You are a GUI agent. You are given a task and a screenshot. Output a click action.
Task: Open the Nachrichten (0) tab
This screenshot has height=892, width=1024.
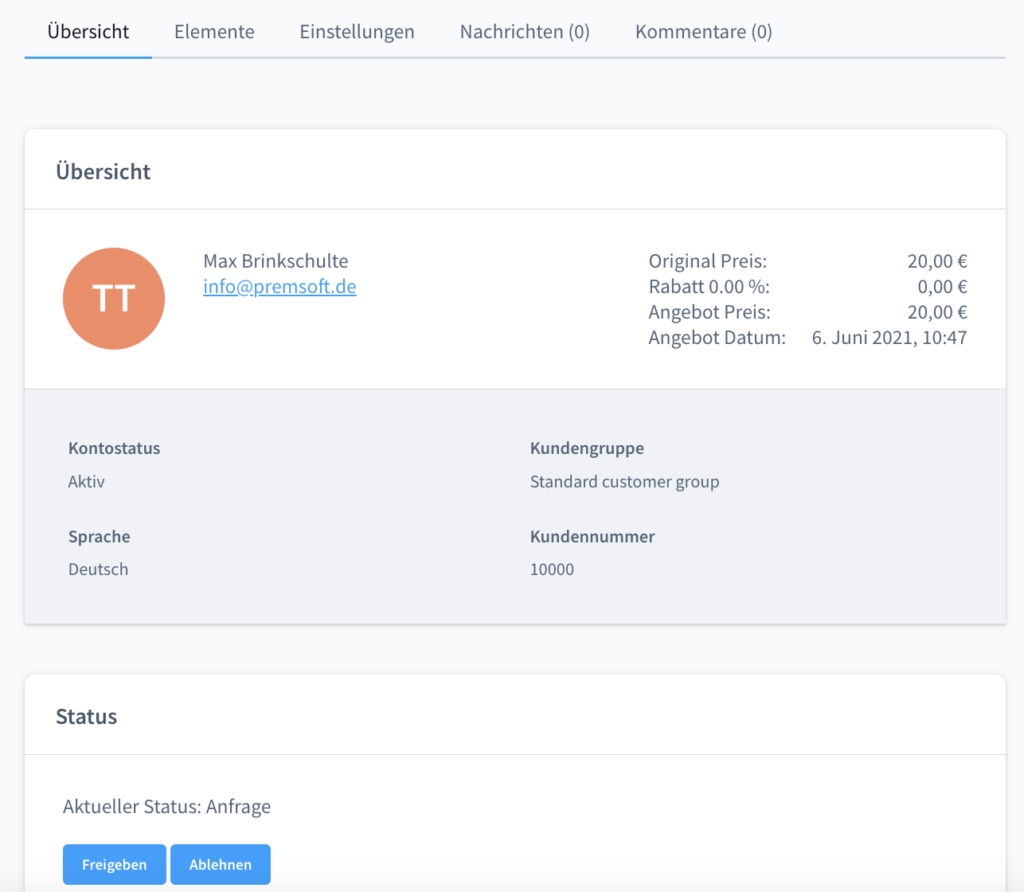tap(524, 32)
